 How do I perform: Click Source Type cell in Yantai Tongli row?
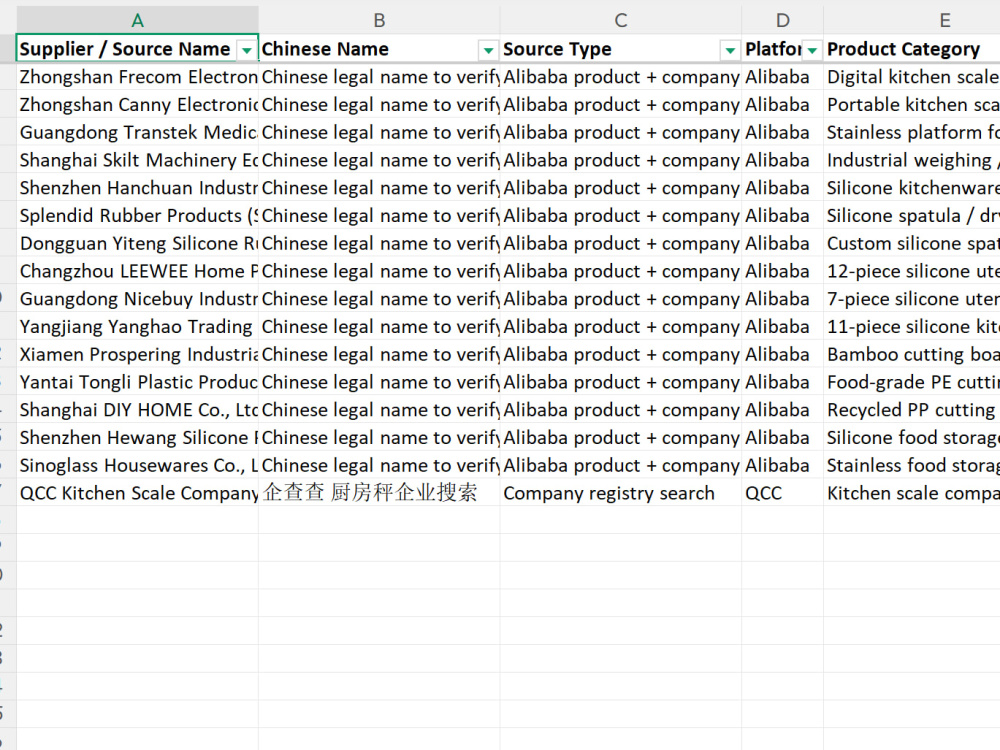(621, 382)
